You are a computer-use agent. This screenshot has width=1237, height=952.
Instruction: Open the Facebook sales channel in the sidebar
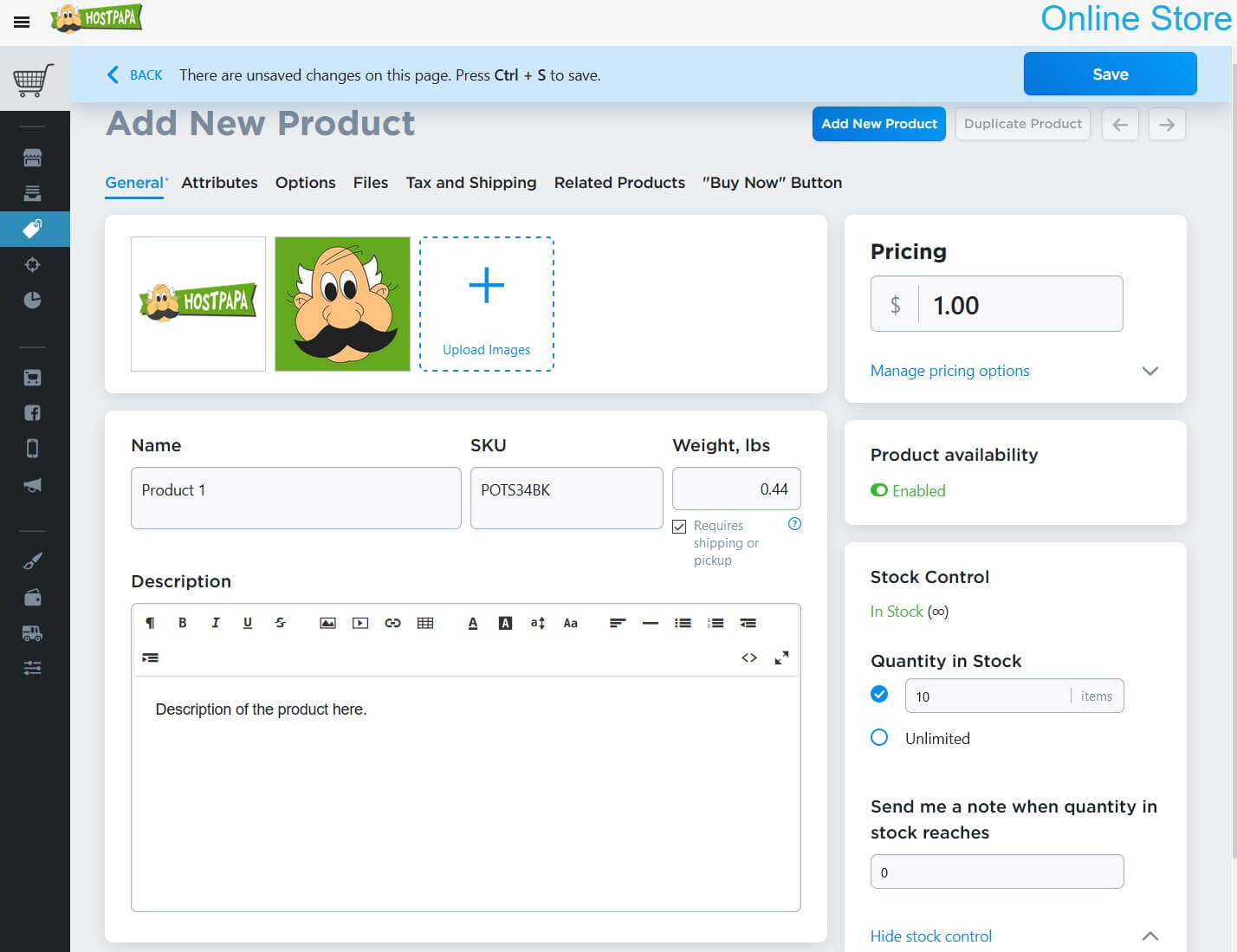pyautogui.click(x=33, y=412)
